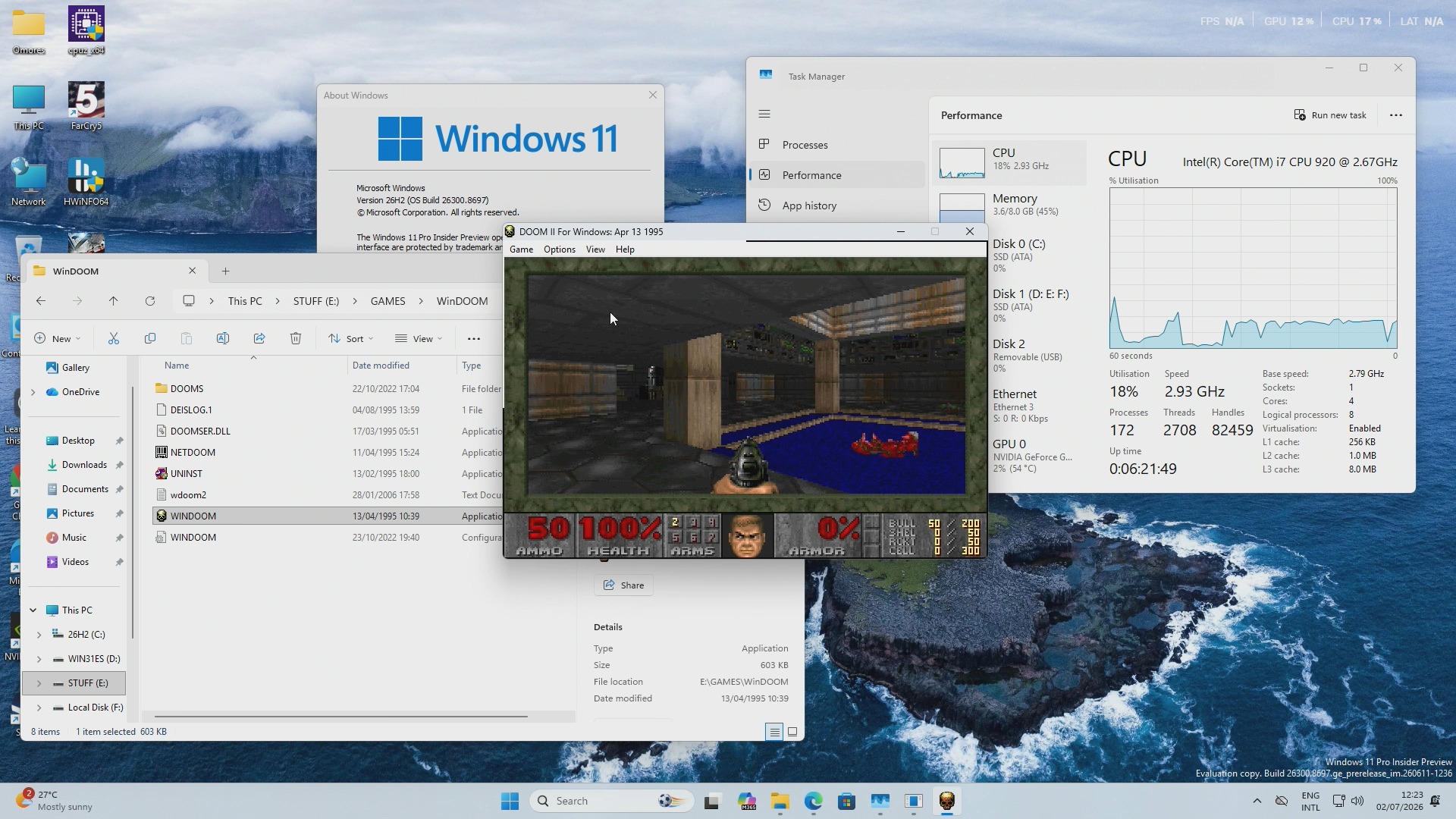Collapse the This PC tree node

33,610
